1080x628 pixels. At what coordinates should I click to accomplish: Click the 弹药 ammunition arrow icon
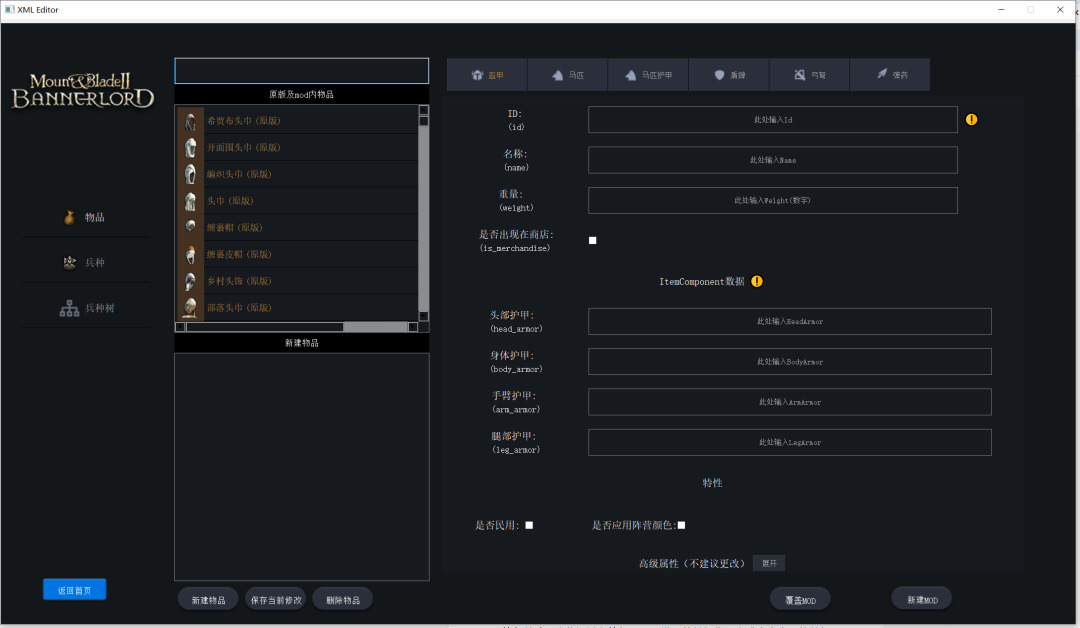pyautogui.click(x=882, y=75)
